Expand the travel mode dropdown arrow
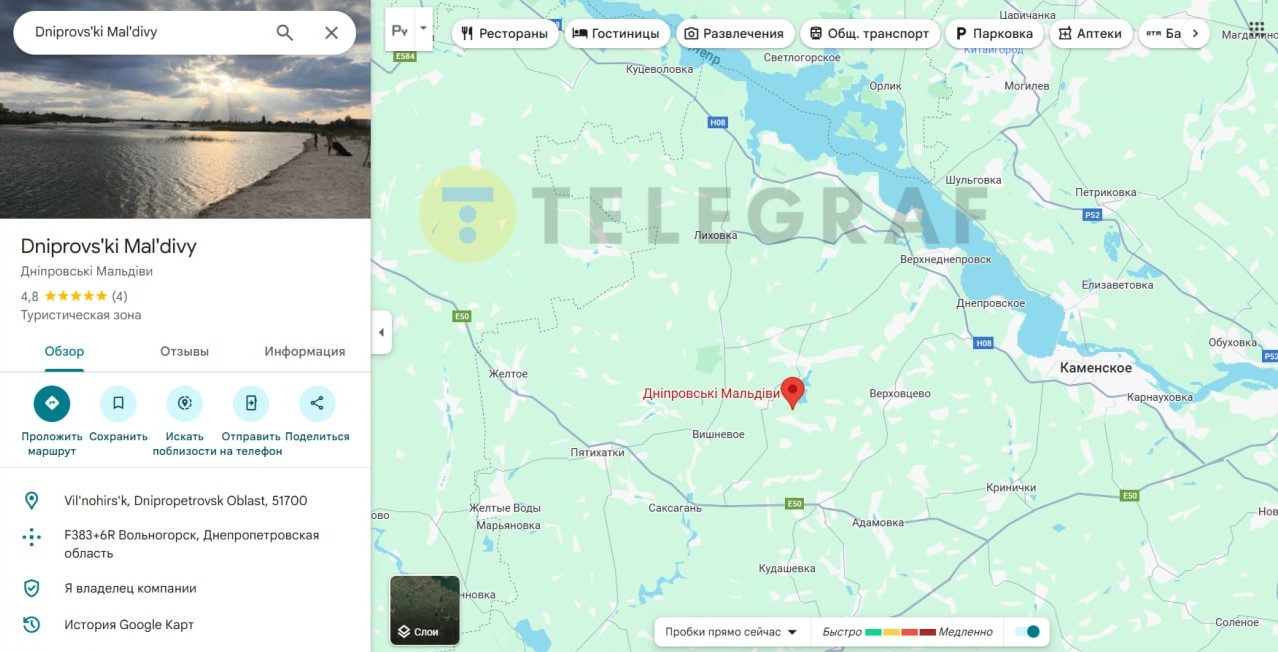Screen dimensions: 1278x652 tap(423, 30)
